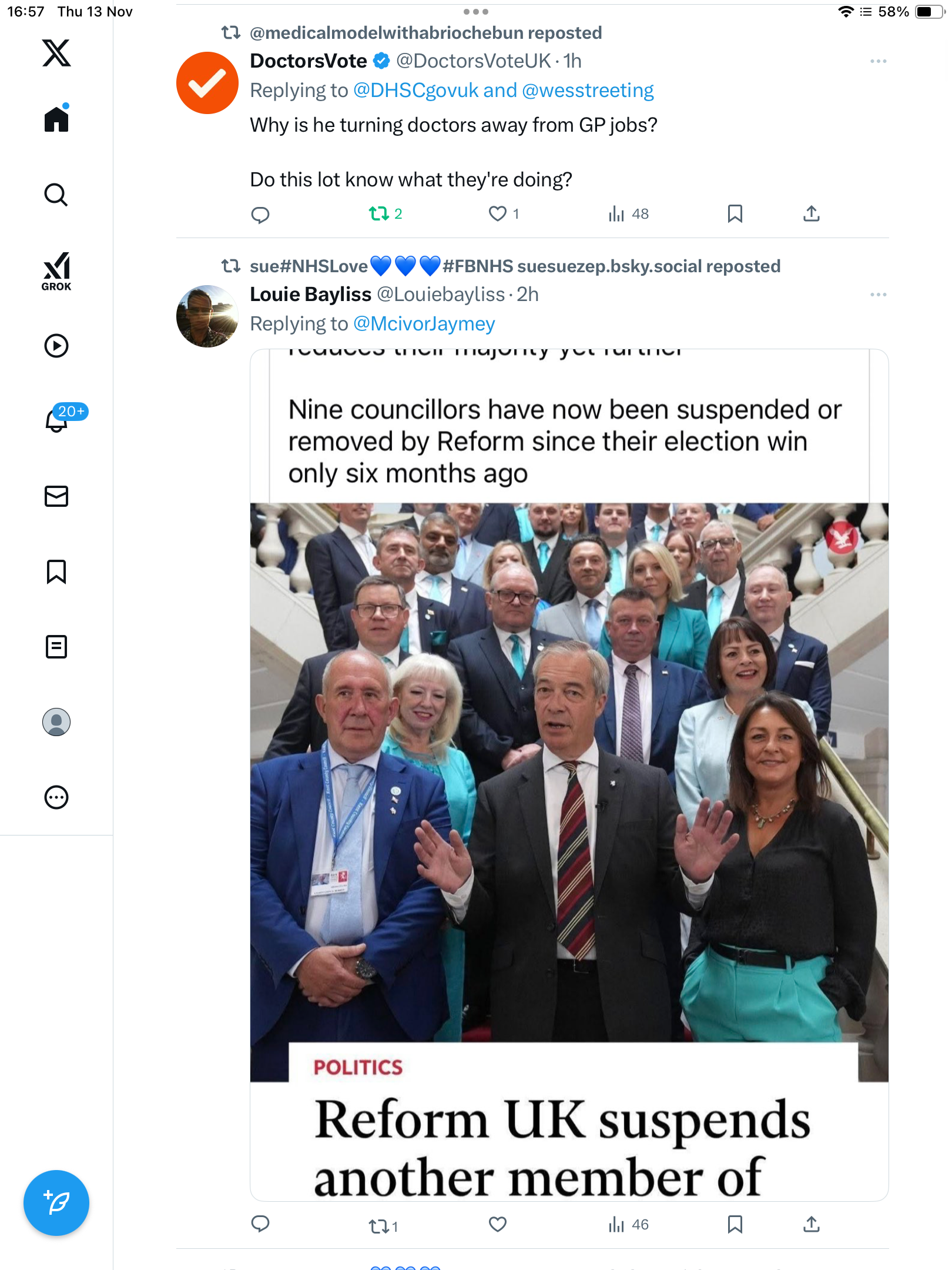
Task: Like the DoctorsVote post
Action: coord(498,213)
